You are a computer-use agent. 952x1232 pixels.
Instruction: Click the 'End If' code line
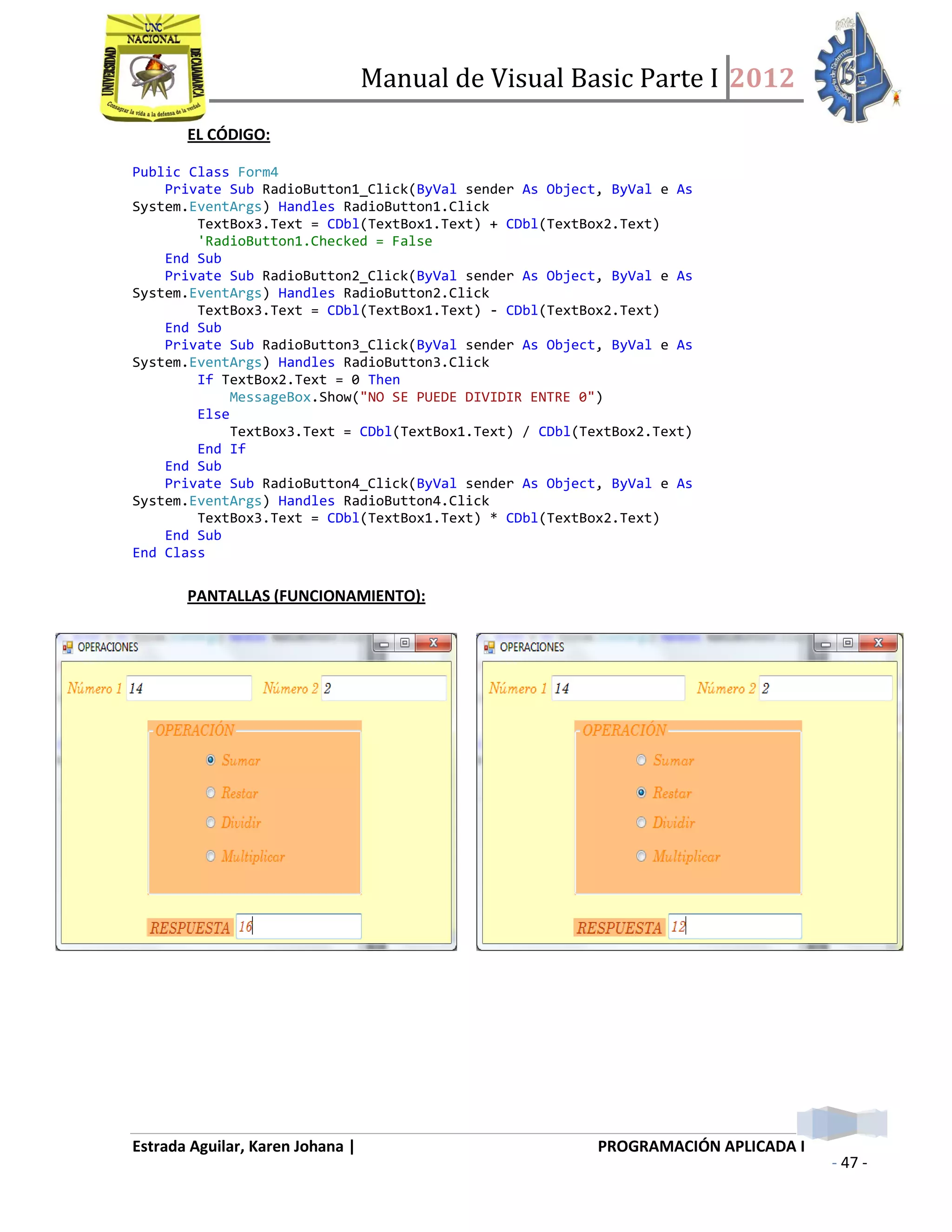click(x=222, y=449)
